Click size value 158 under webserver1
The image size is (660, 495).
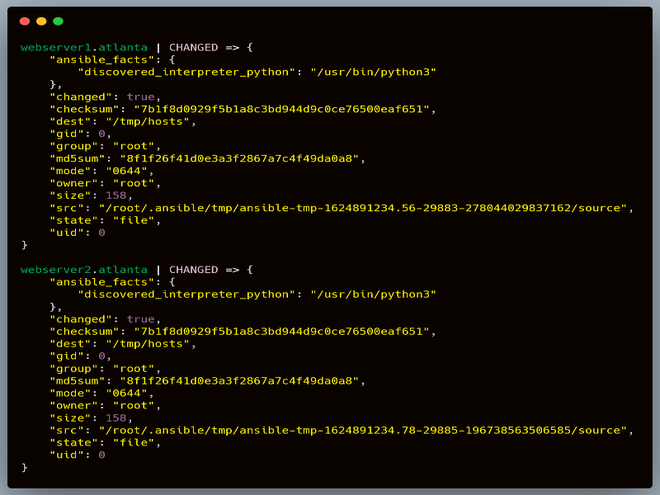click(x=116, y=195)
